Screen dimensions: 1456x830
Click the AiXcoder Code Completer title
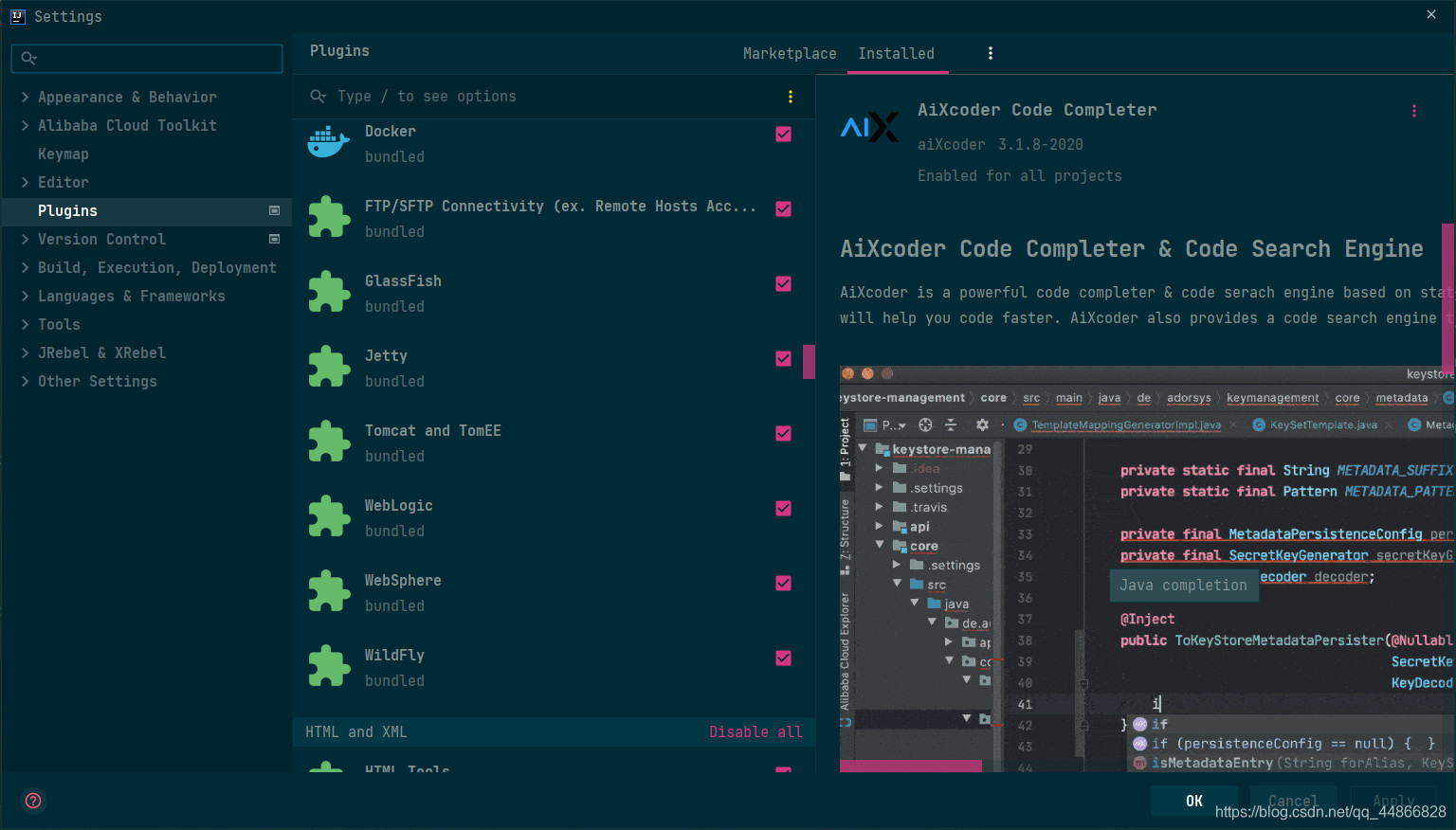[x=1037, y=110]
